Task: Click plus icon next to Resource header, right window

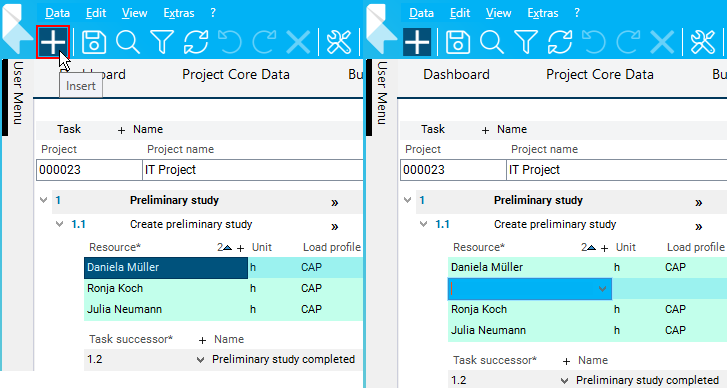Action: pos(604,249)
